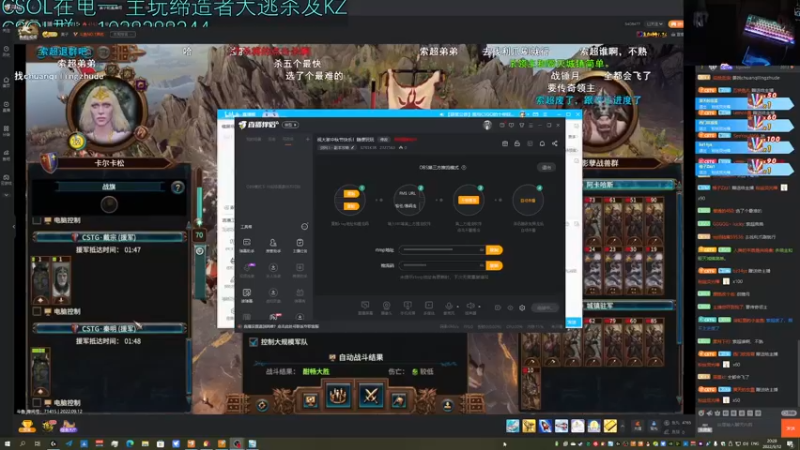Click the calendar icon in streaming tool header
Viewport: 800px width, 450px height.
point(505,144)
